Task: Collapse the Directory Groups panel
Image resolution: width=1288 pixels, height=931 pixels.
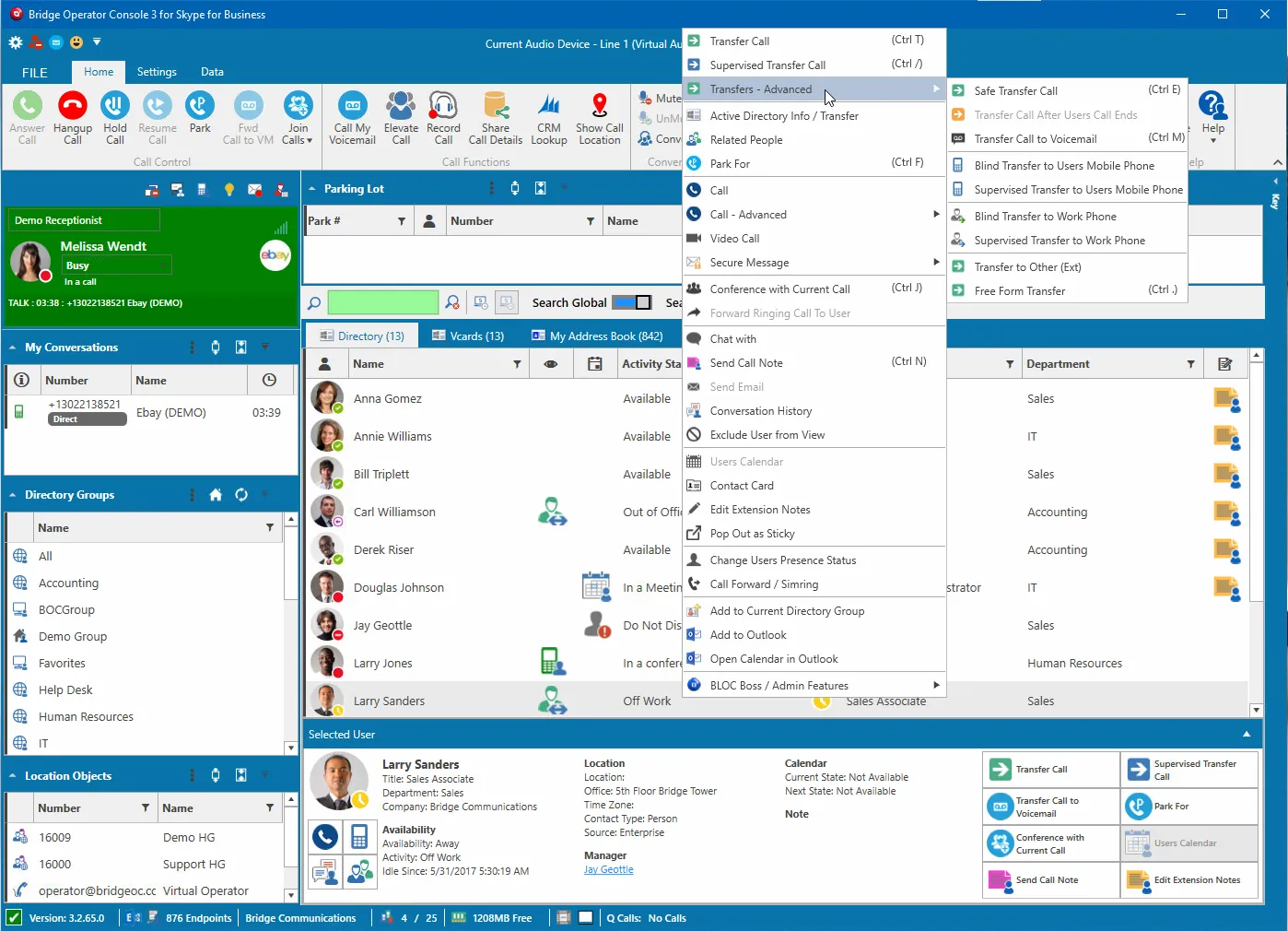Action: coord(13,495)
